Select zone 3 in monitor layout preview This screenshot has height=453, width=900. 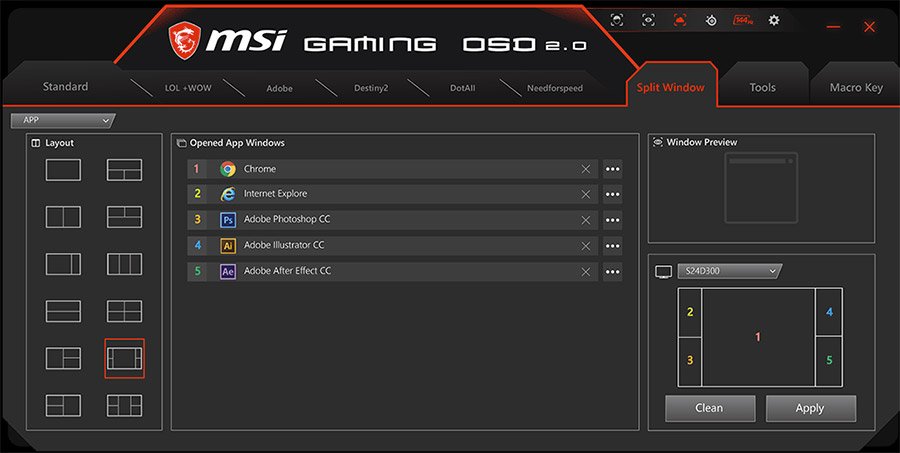[690, 361]
